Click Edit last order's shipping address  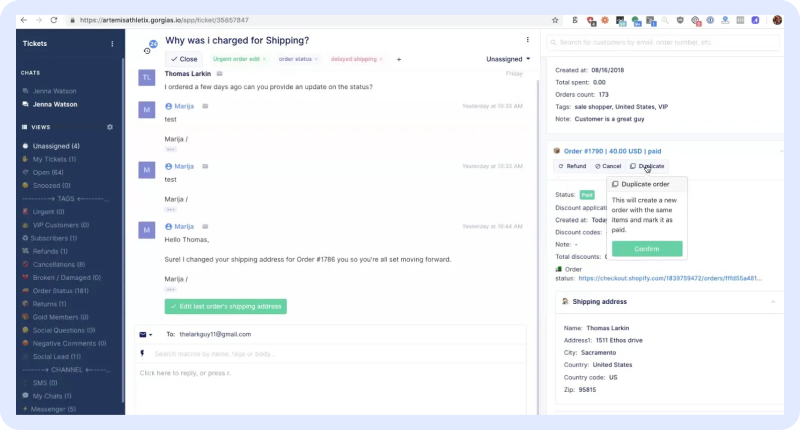(x=226, y=307)
